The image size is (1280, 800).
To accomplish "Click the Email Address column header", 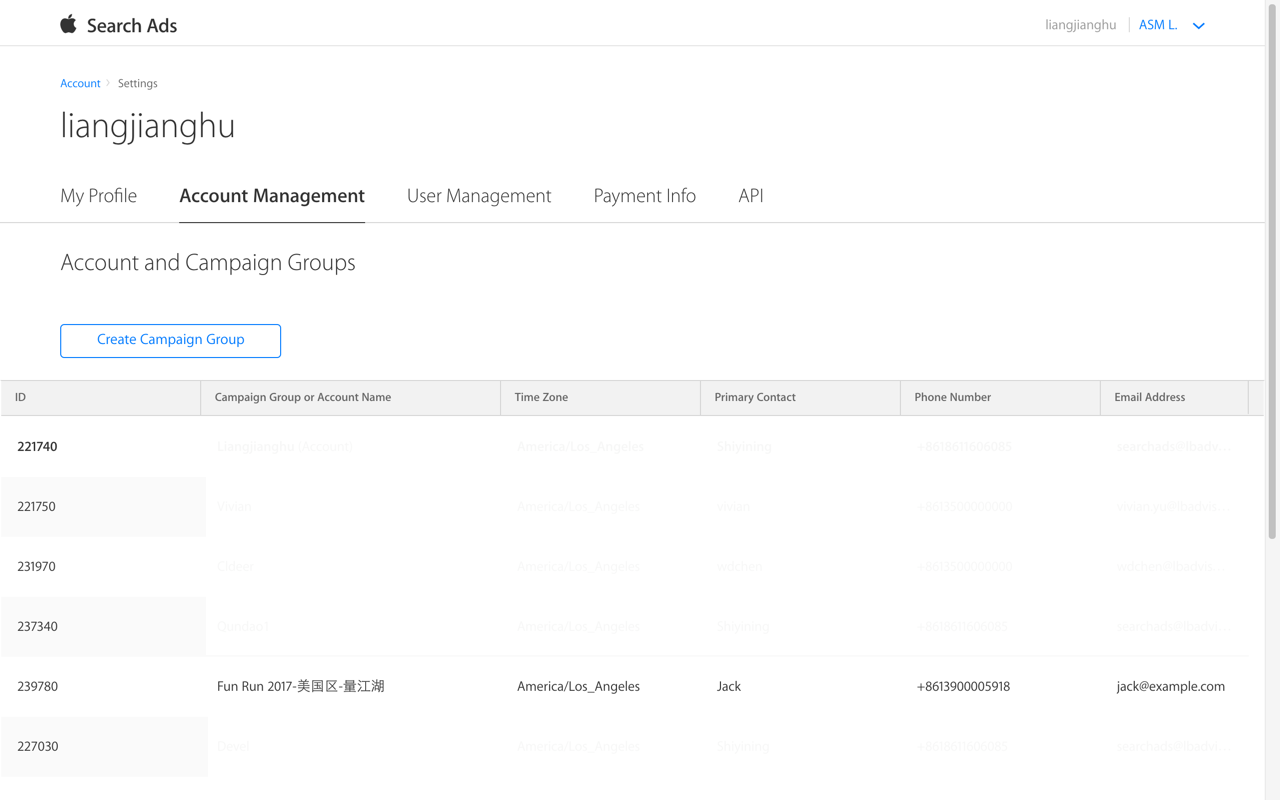I will [x=1149, y=398].
